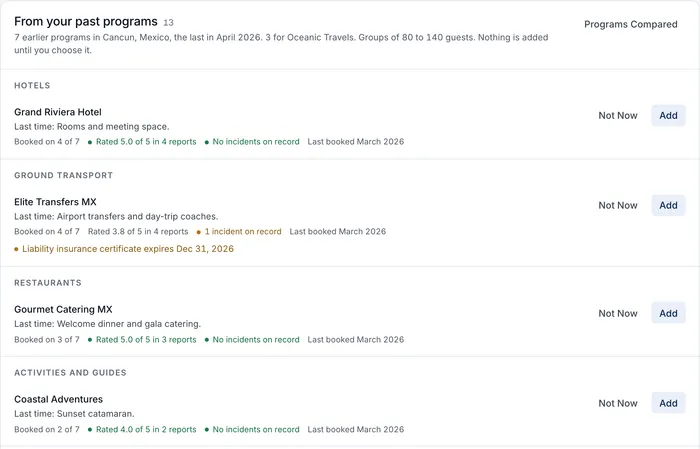Click the HOTELS section heading

coord(32,85)
